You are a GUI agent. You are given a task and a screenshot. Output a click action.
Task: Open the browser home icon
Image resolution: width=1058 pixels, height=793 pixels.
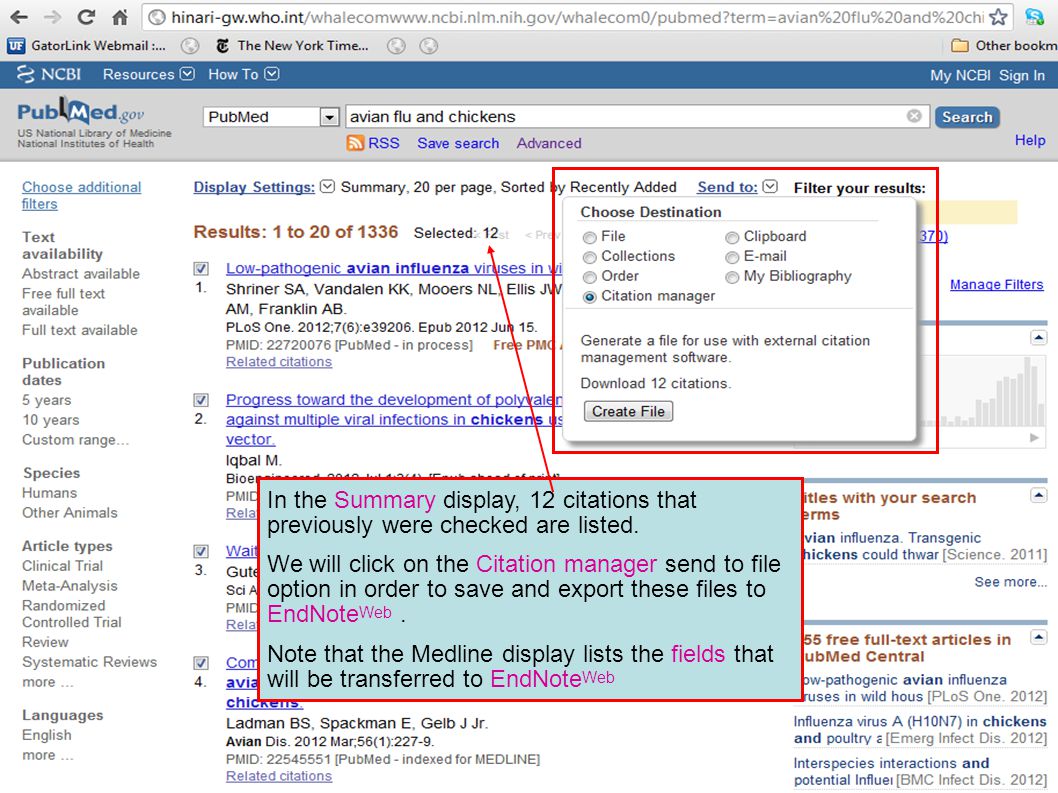point(120,17)
